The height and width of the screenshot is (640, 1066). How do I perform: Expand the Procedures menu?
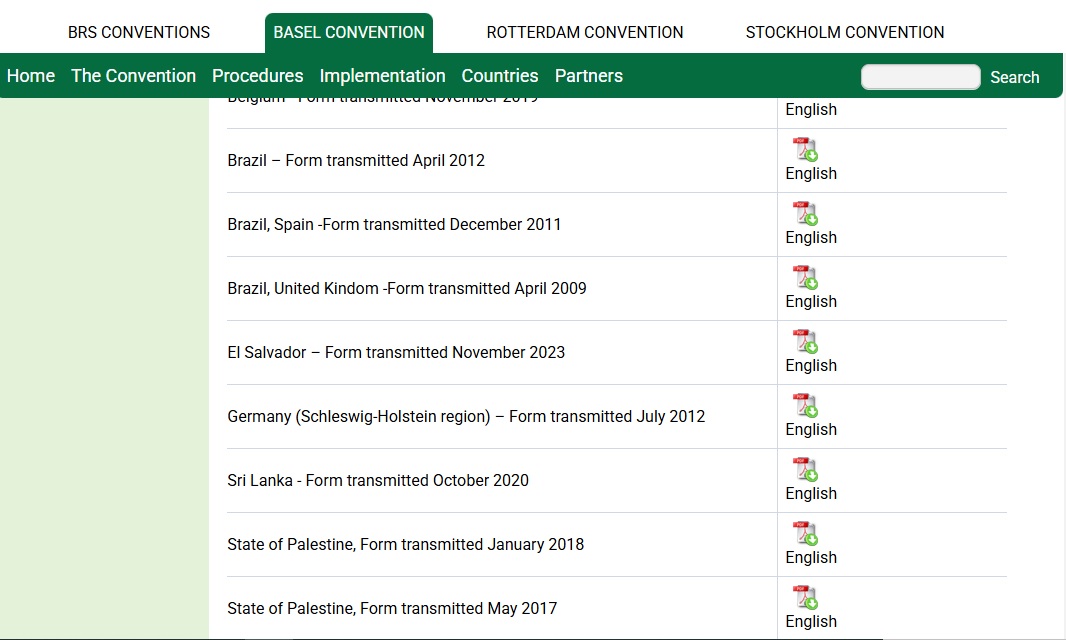pos(257,76)
